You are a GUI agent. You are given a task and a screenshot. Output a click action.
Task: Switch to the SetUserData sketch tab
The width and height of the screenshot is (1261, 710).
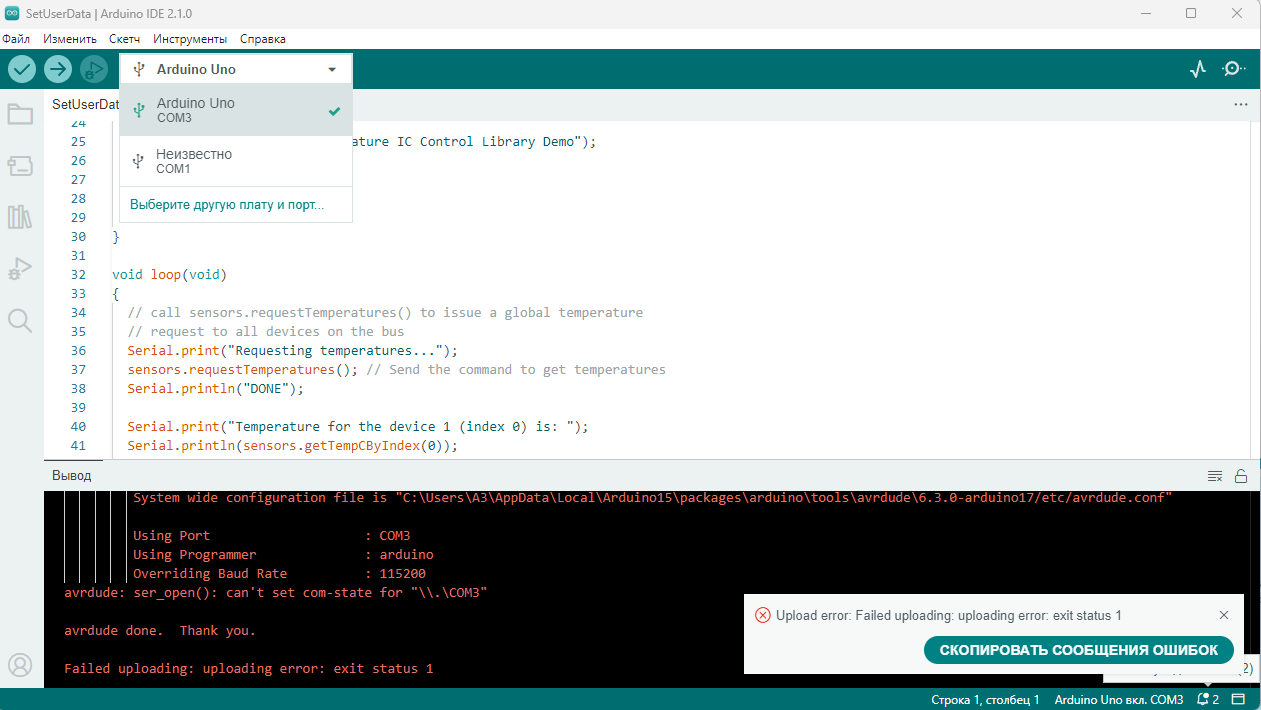click(x=86, y=104)
